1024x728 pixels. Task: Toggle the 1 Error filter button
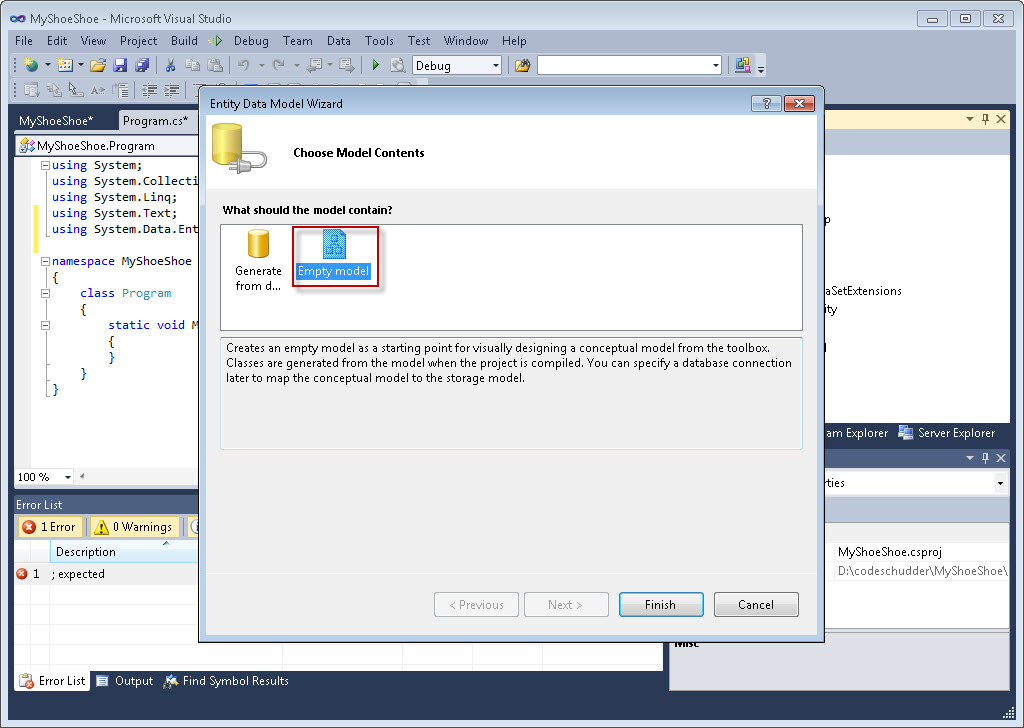50,527
